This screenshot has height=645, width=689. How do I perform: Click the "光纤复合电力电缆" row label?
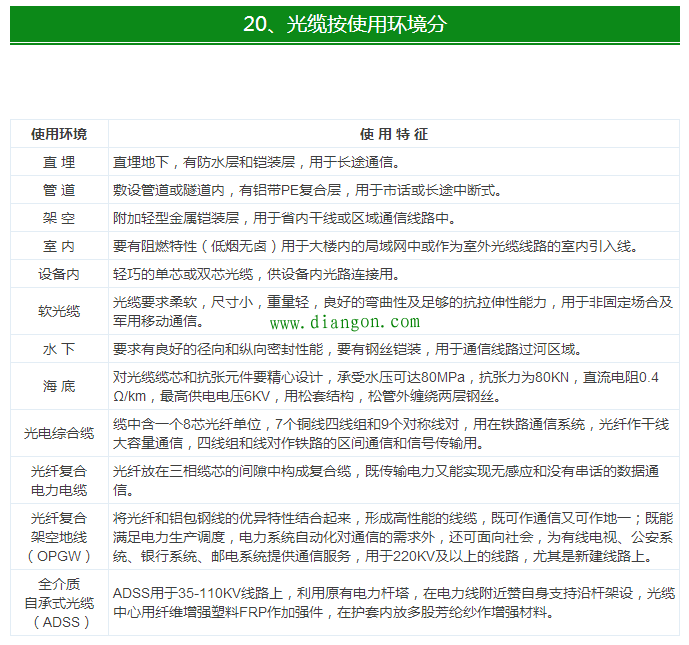pos(58,480)
